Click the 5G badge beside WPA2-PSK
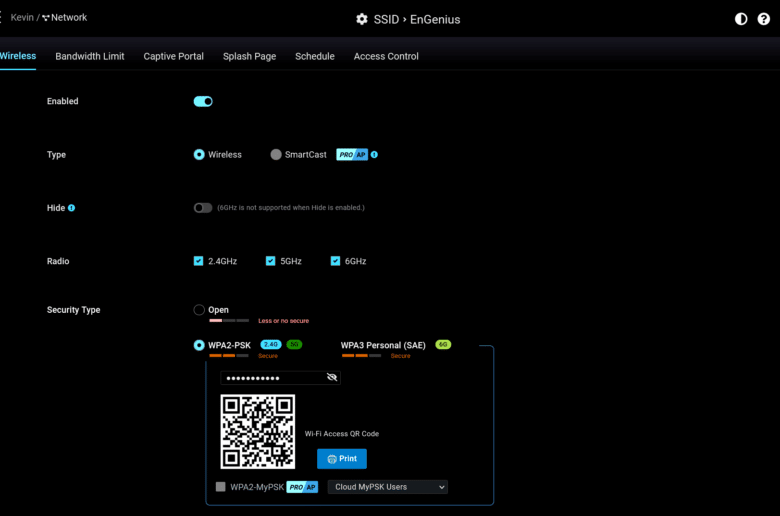Screen dimensions: 780x516 pos(294,344)
